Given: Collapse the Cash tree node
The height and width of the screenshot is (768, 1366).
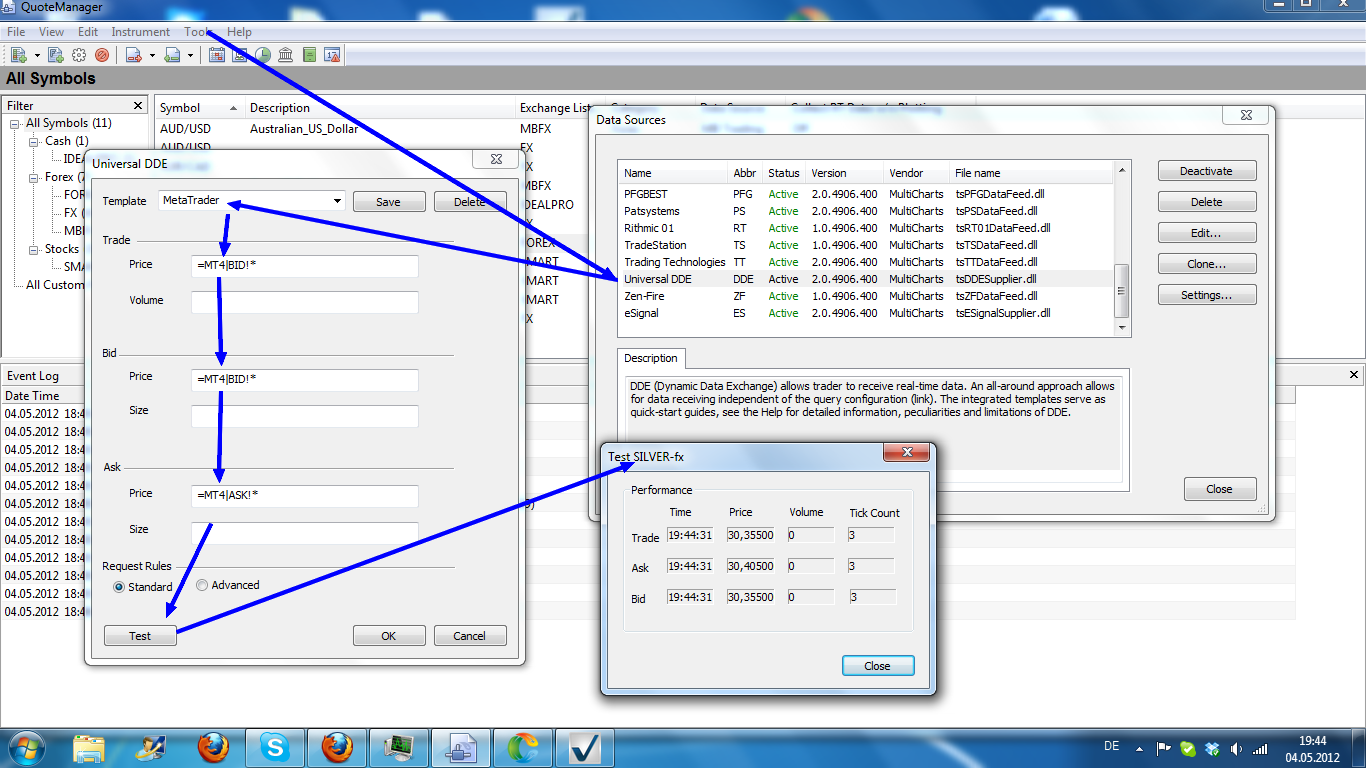Looking at the screenshot, I should coord(35,142).
